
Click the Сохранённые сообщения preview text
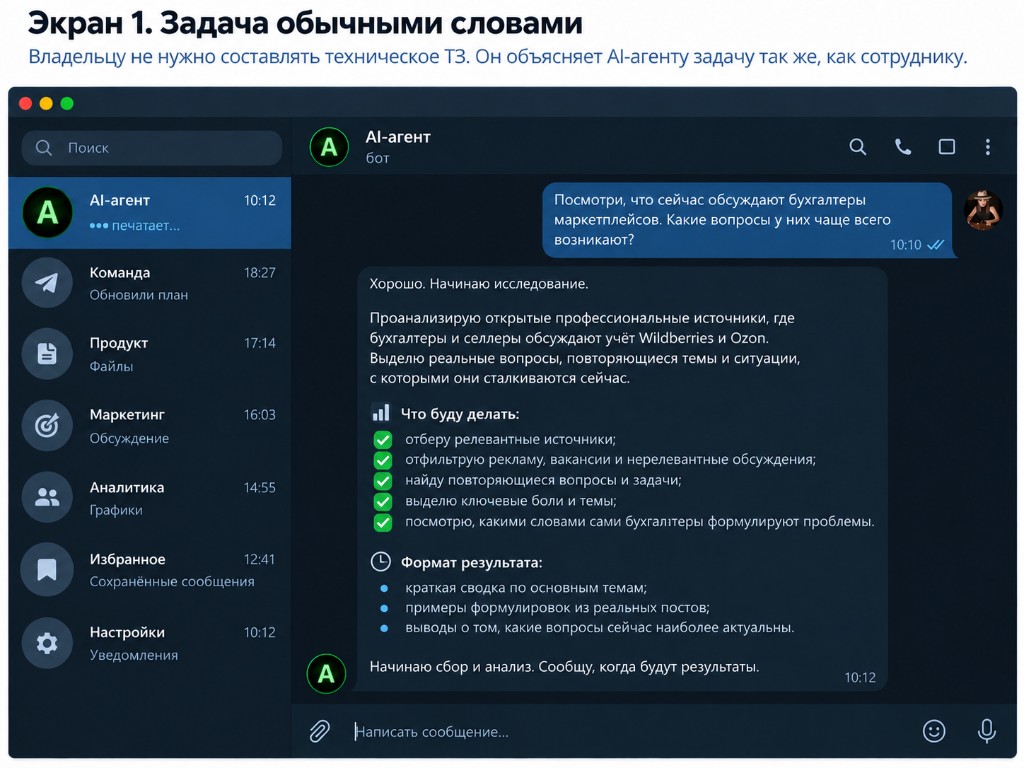172,582
